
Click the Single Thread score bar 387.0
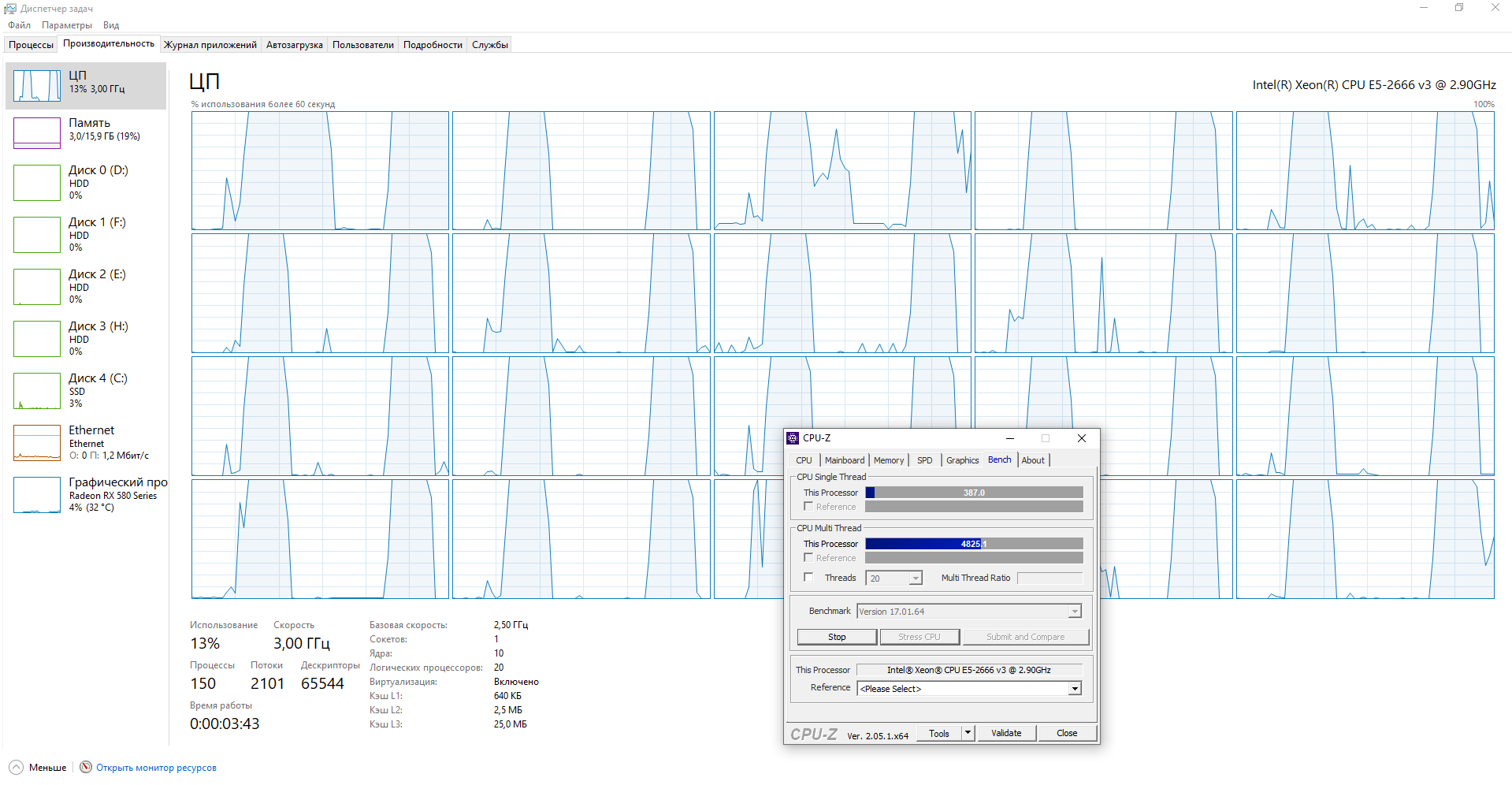coord(974,493)
